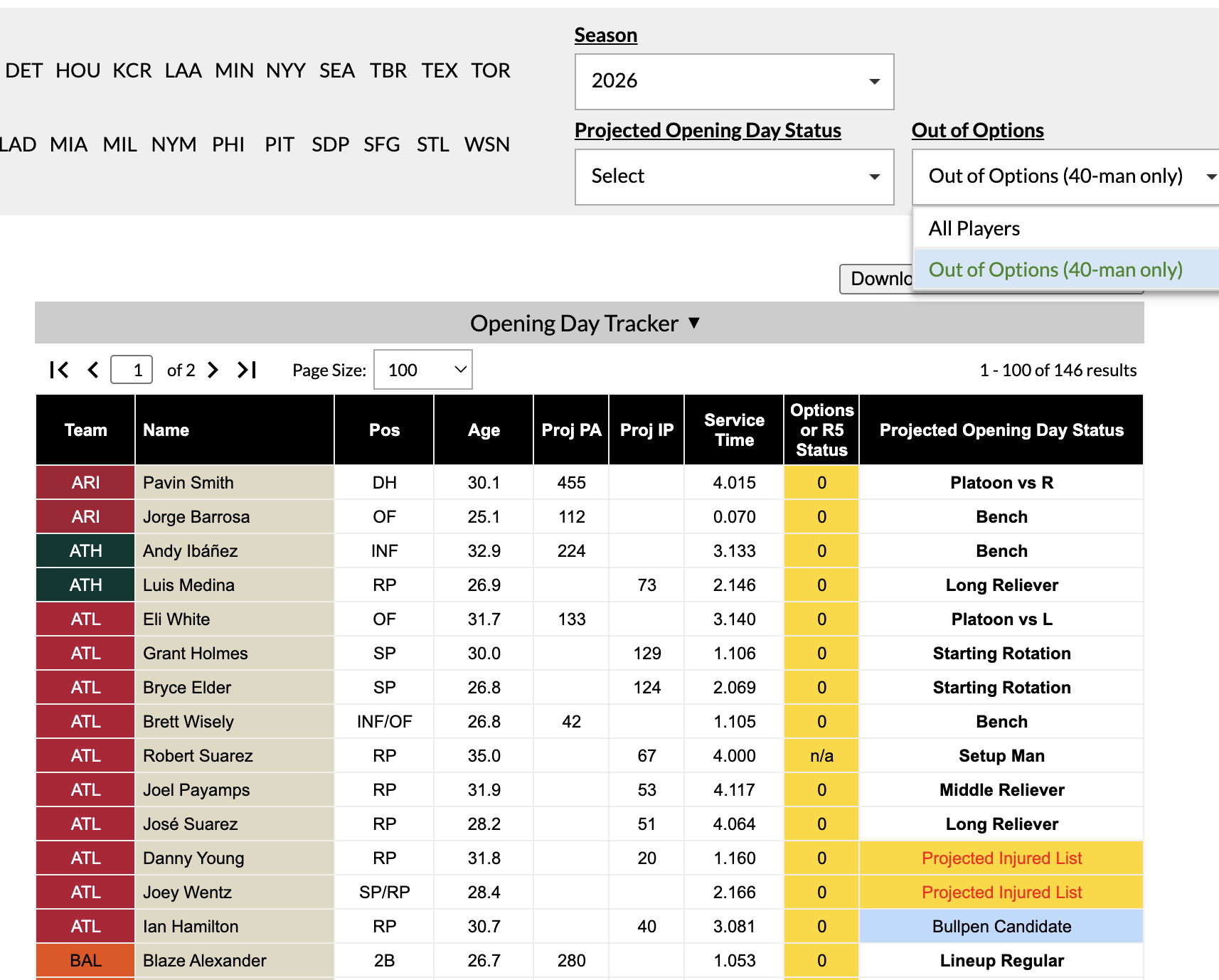Go to first page of results
1219x980 pixels.
pyautogui.click(x=59, y=370)
